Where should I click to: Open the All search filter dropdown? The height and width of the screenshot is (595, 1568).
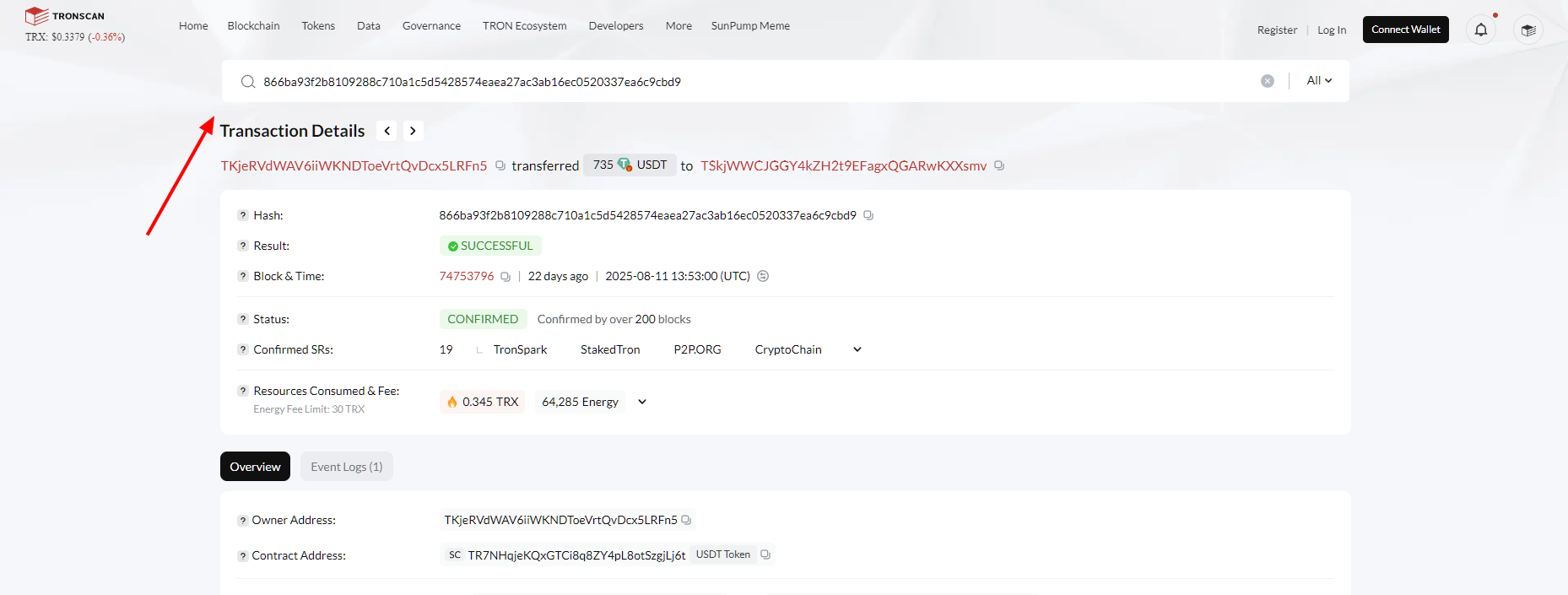(x=1319, y=80)
